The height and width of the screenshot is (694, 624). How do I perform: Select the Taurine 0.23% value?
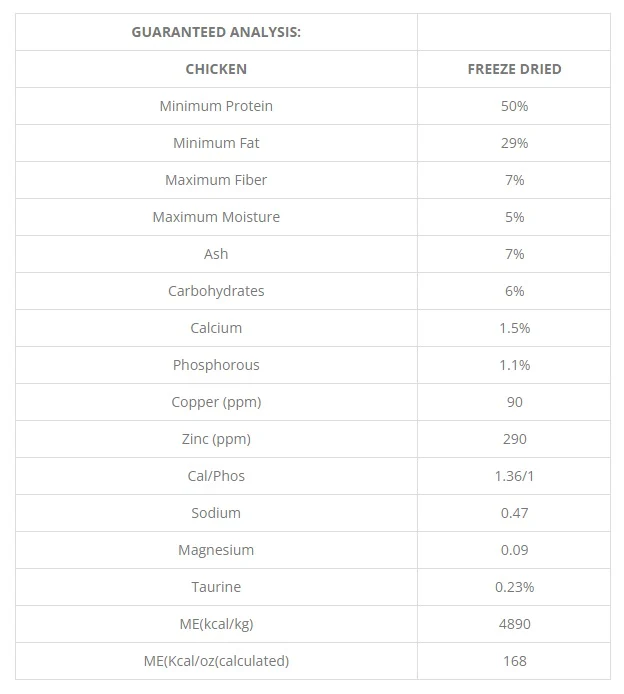point(514,587)
